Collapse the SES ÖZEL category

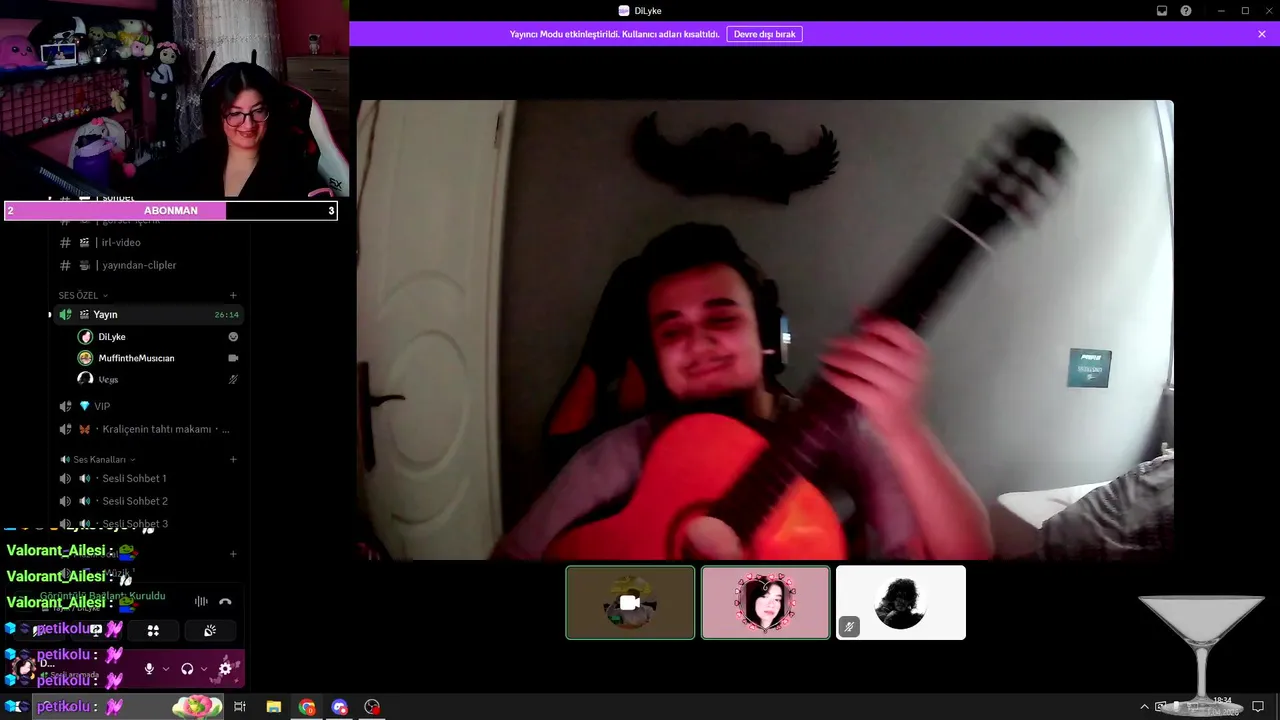83,295
